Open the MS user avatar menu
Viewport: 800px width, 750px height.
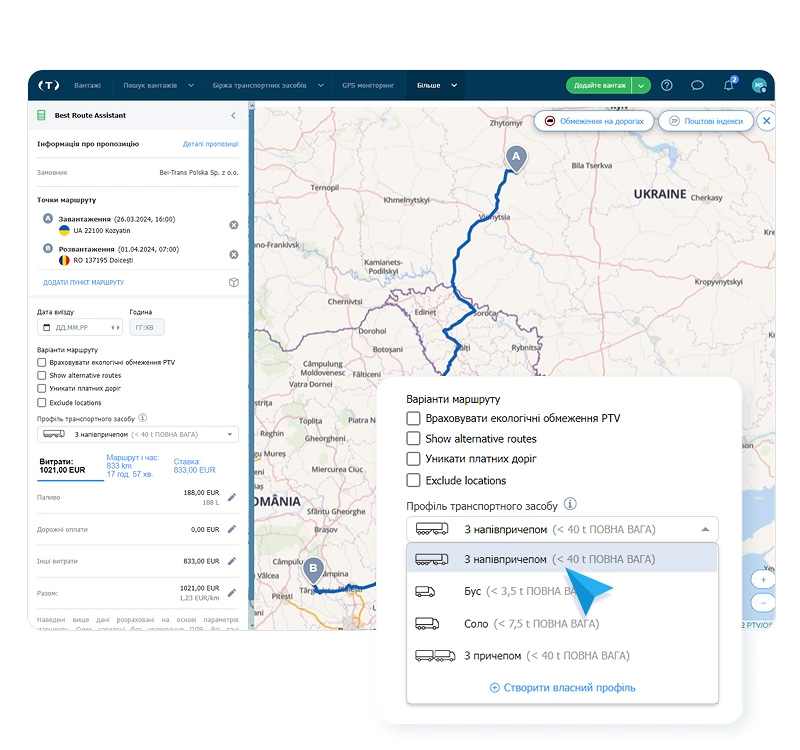(759, 85)
